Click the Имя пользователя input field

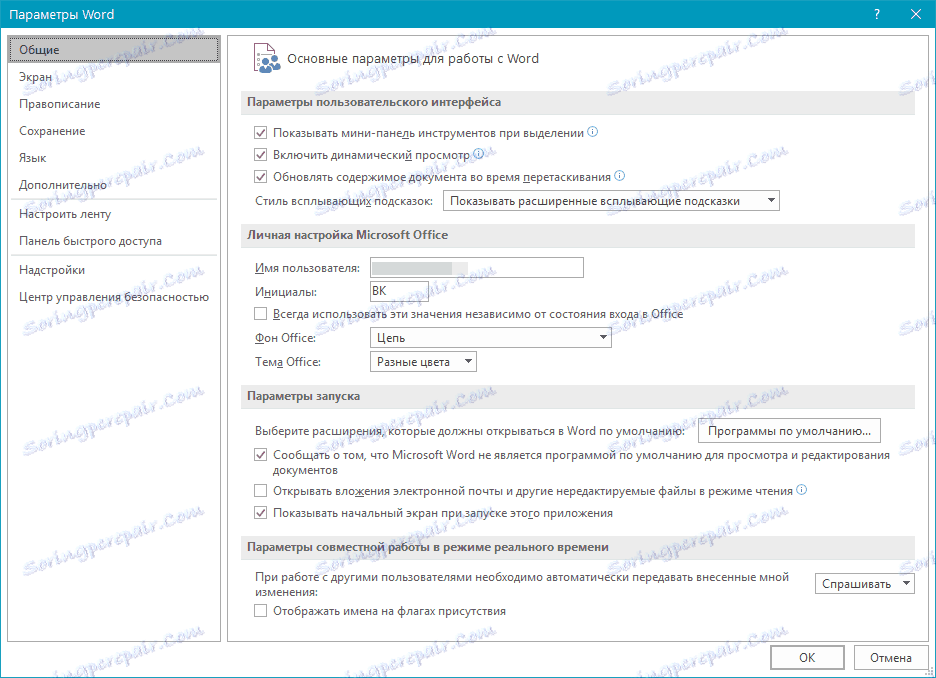coord(477,267)
